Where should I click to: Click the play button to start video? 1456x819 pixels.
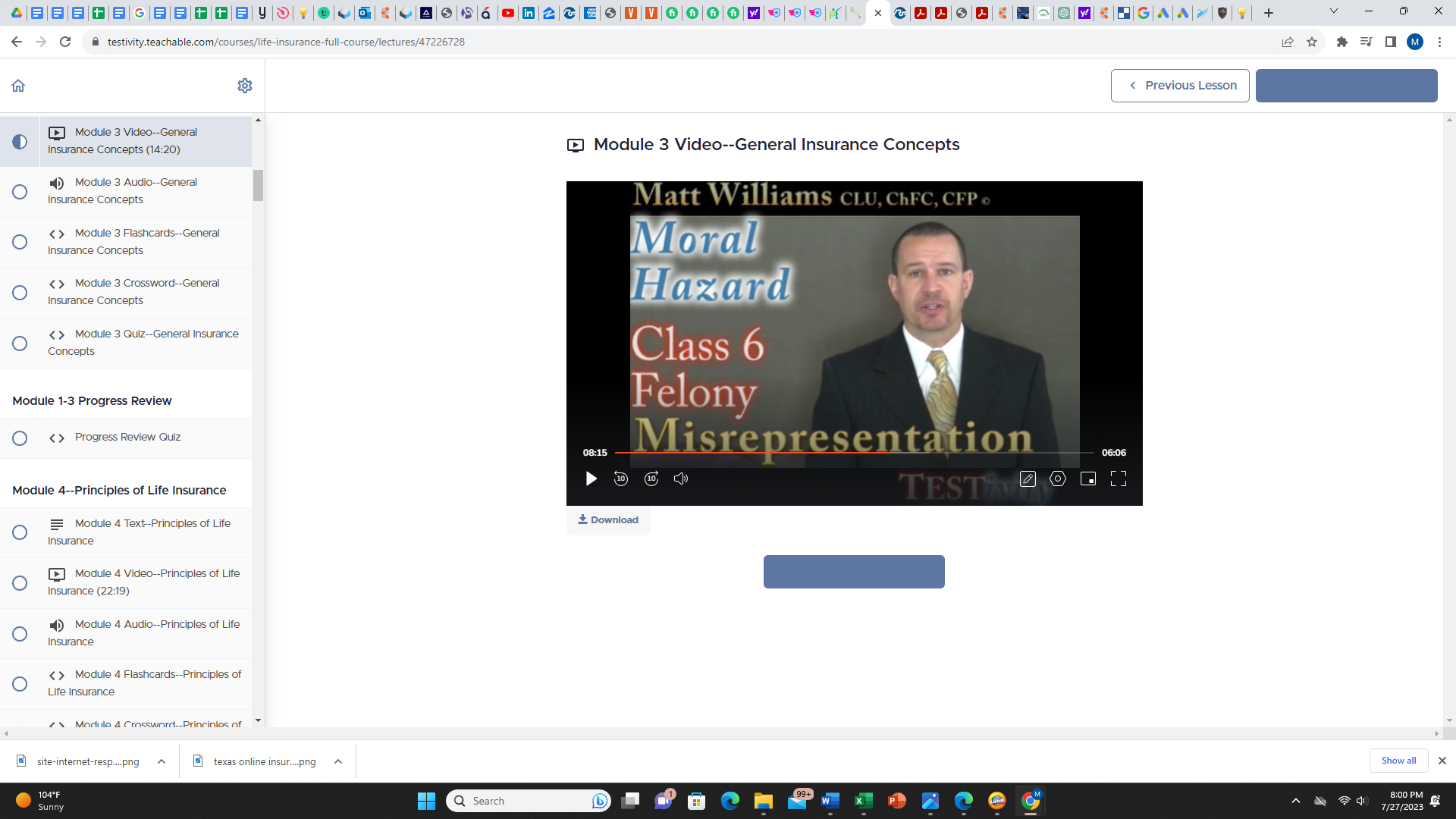coord(592,479)
